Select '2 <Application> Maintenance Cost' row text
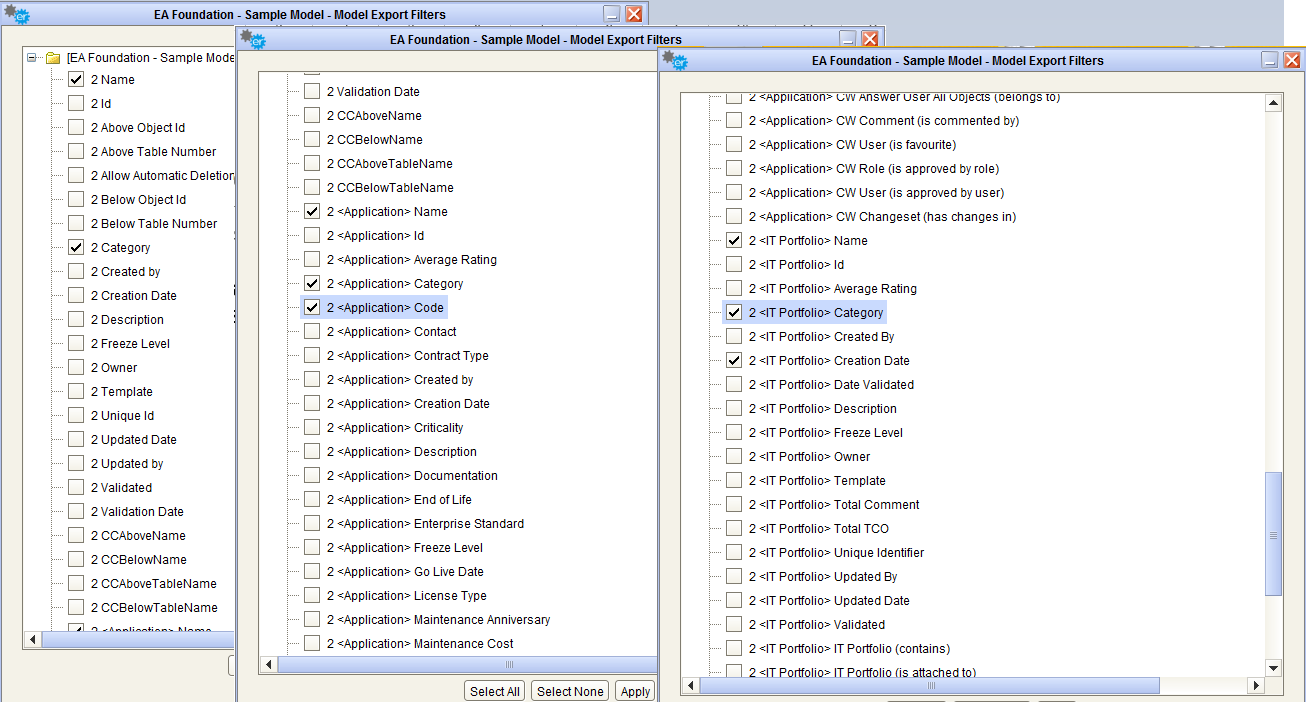Viewport: 1306px width, 702px height. coord(420,644)
